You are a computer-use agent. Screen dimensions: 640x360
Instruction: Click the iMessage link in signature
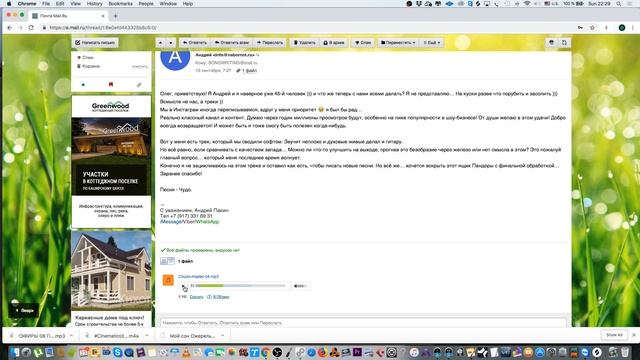coord(171,222)
